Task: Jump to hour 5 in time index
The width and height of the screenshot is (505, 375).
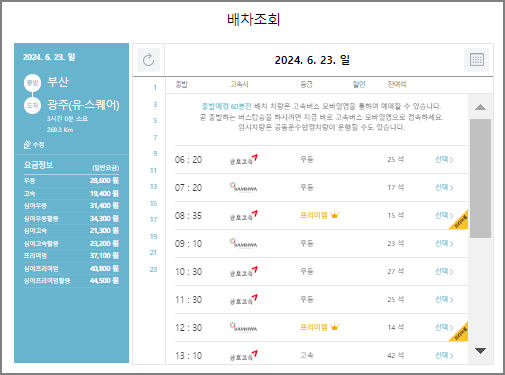Action: (x=155, y=121)
